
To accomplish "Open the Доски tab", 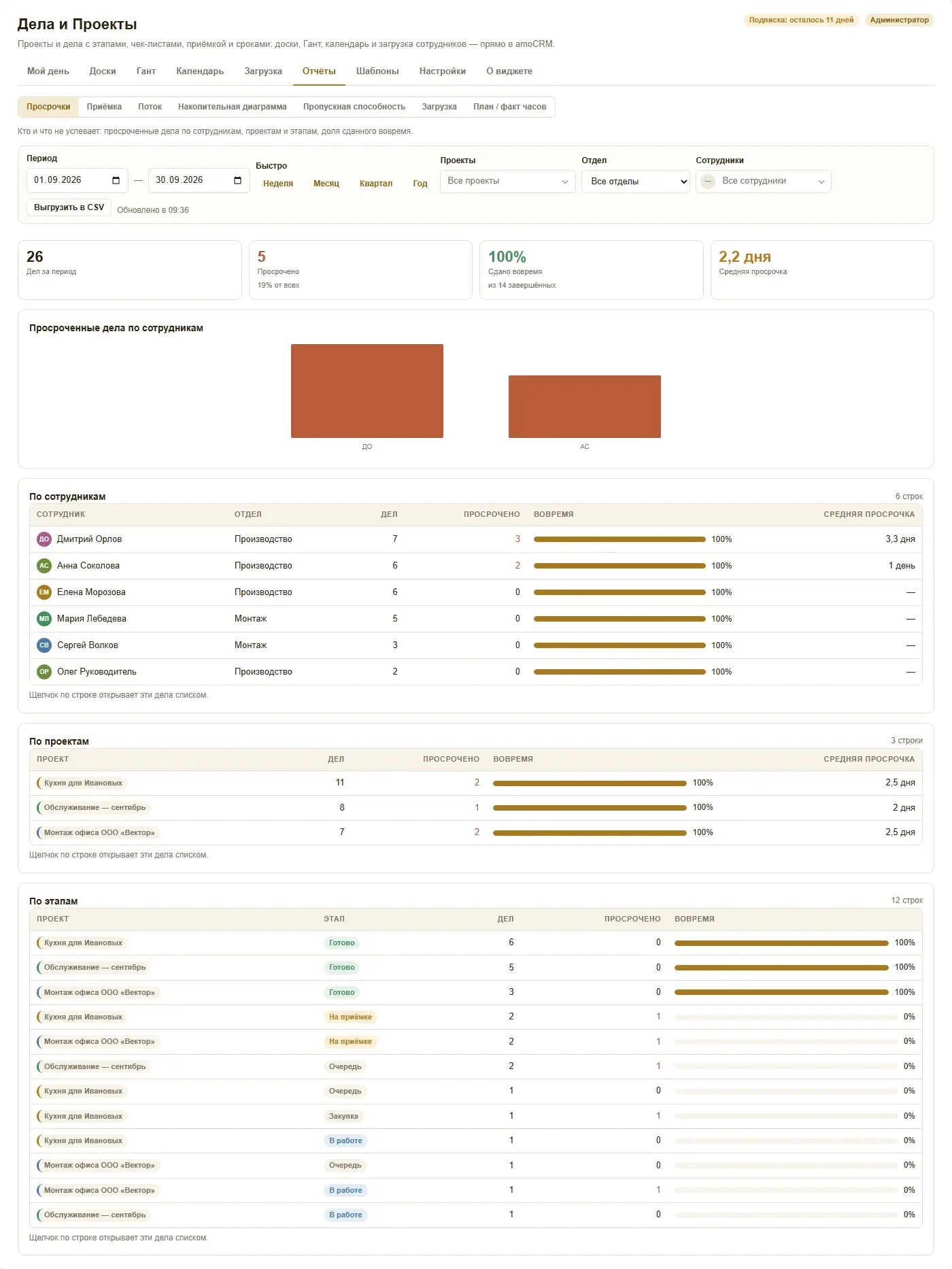I will click(103, 71).
